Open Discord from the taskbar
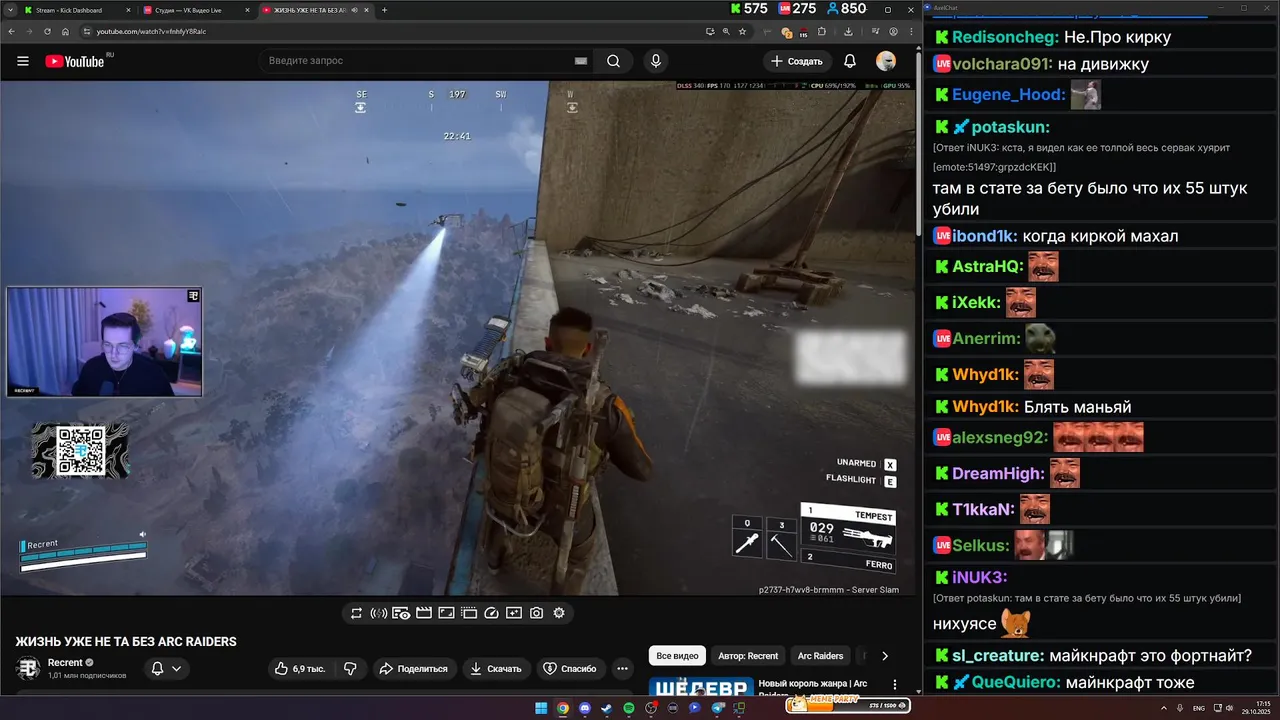The height and width of the screenshot is (720, 1280). (585, 708)
